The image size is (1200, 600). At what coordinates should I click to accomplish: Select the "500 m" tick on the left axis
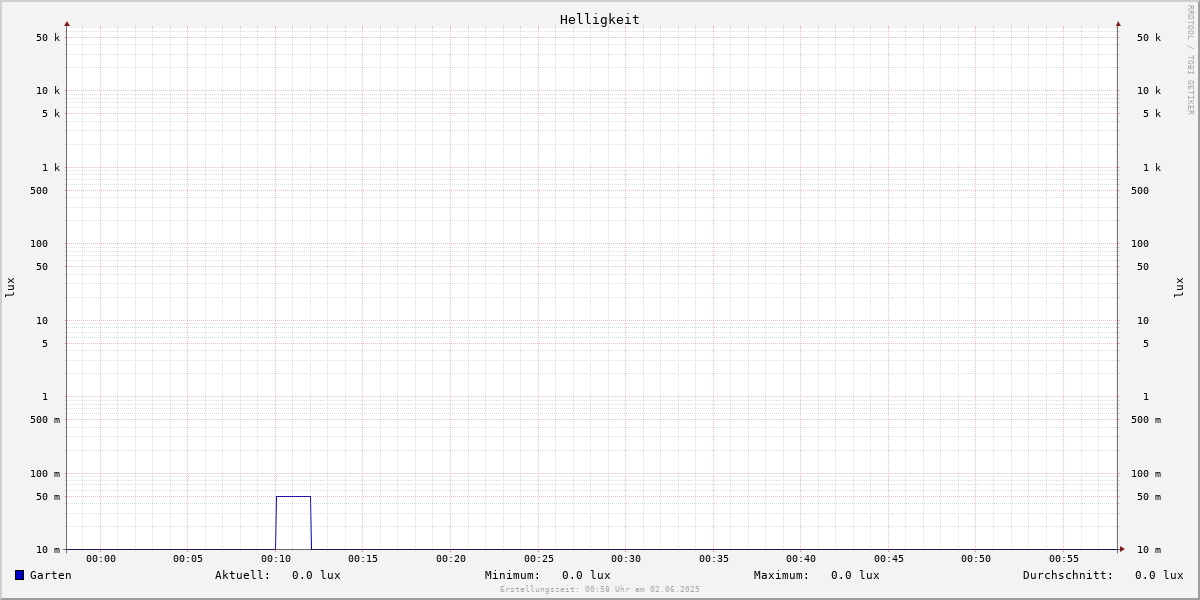pos(45,420)
